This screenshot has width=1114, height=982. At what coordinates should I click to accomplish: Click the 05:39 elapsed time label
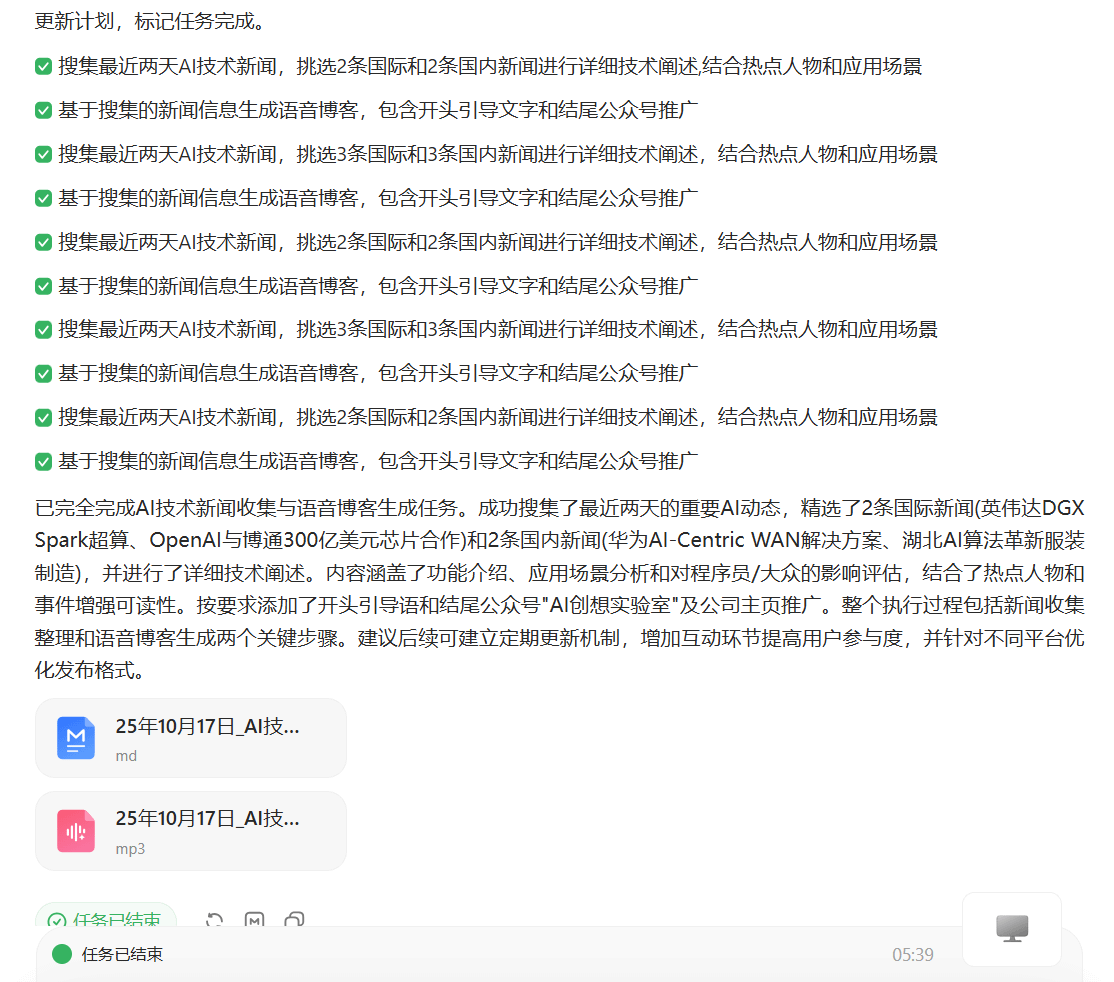[912, 955]
